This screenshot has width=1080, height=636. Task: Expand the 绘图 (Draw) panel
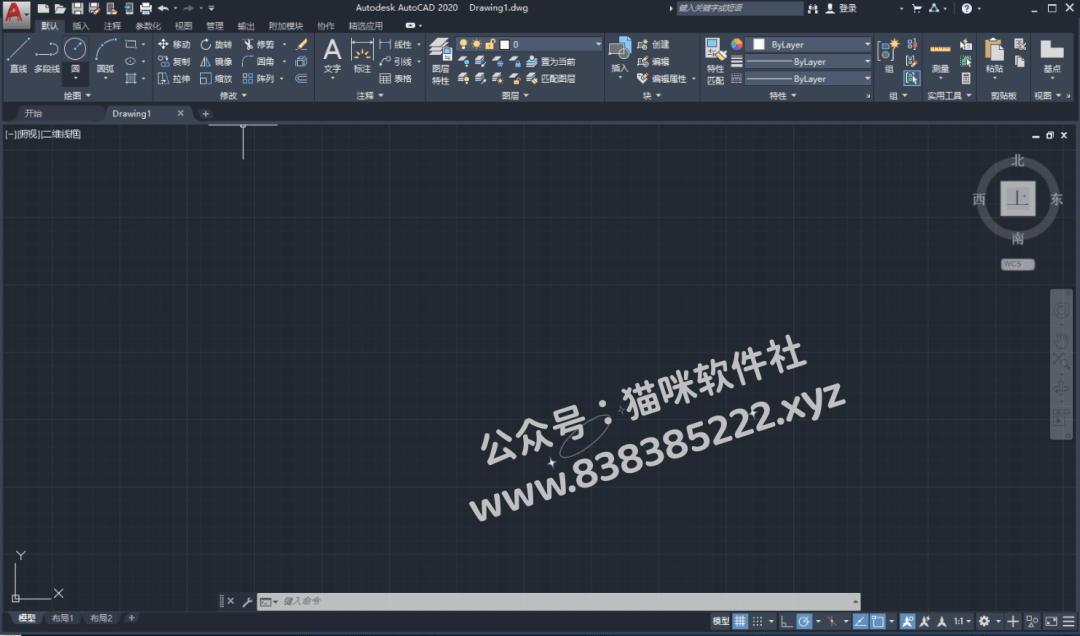pyautogui.click(x=77, y=96)
